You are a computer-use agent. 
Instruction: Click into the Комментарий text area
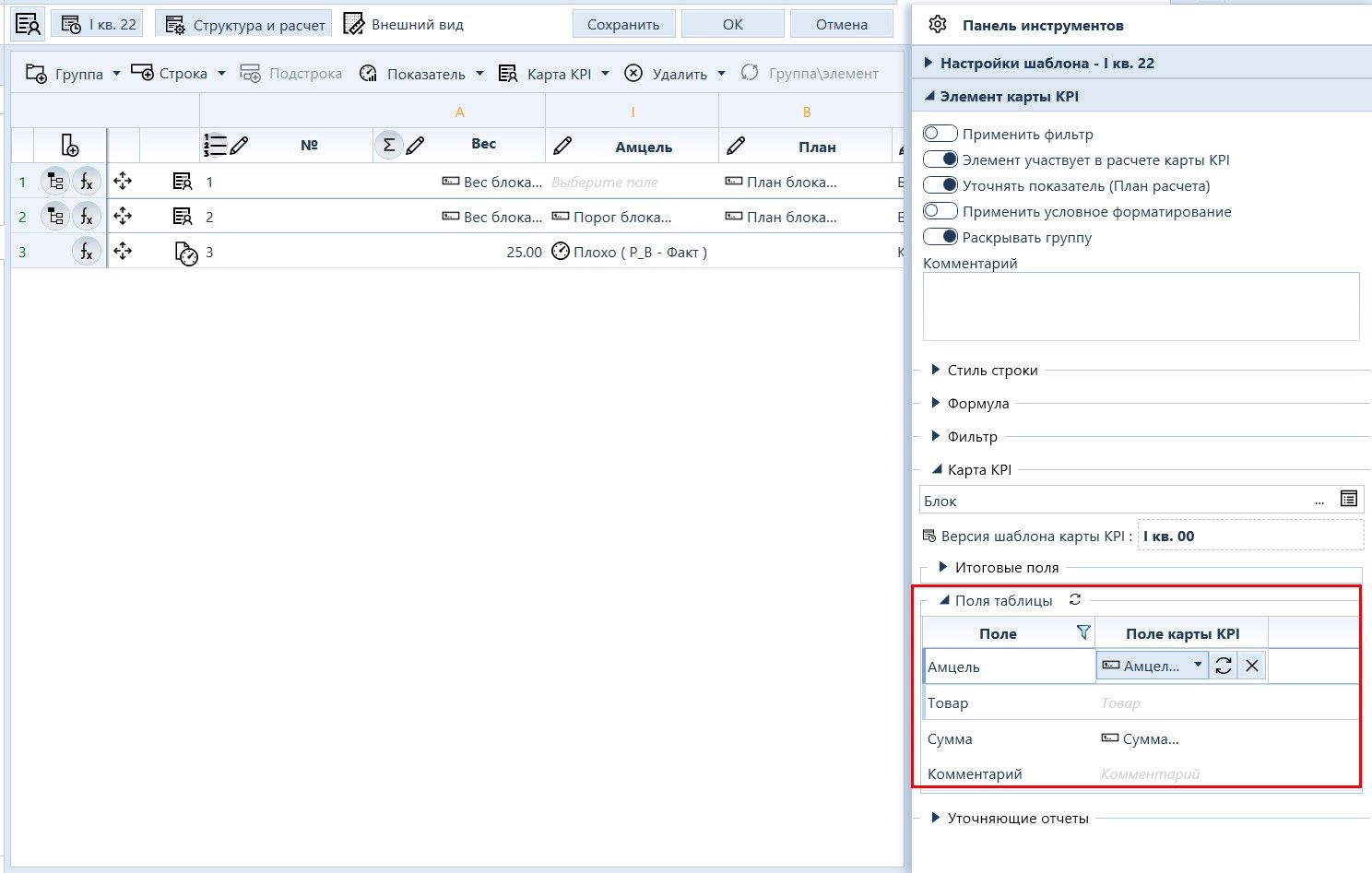click(1141, 306)
